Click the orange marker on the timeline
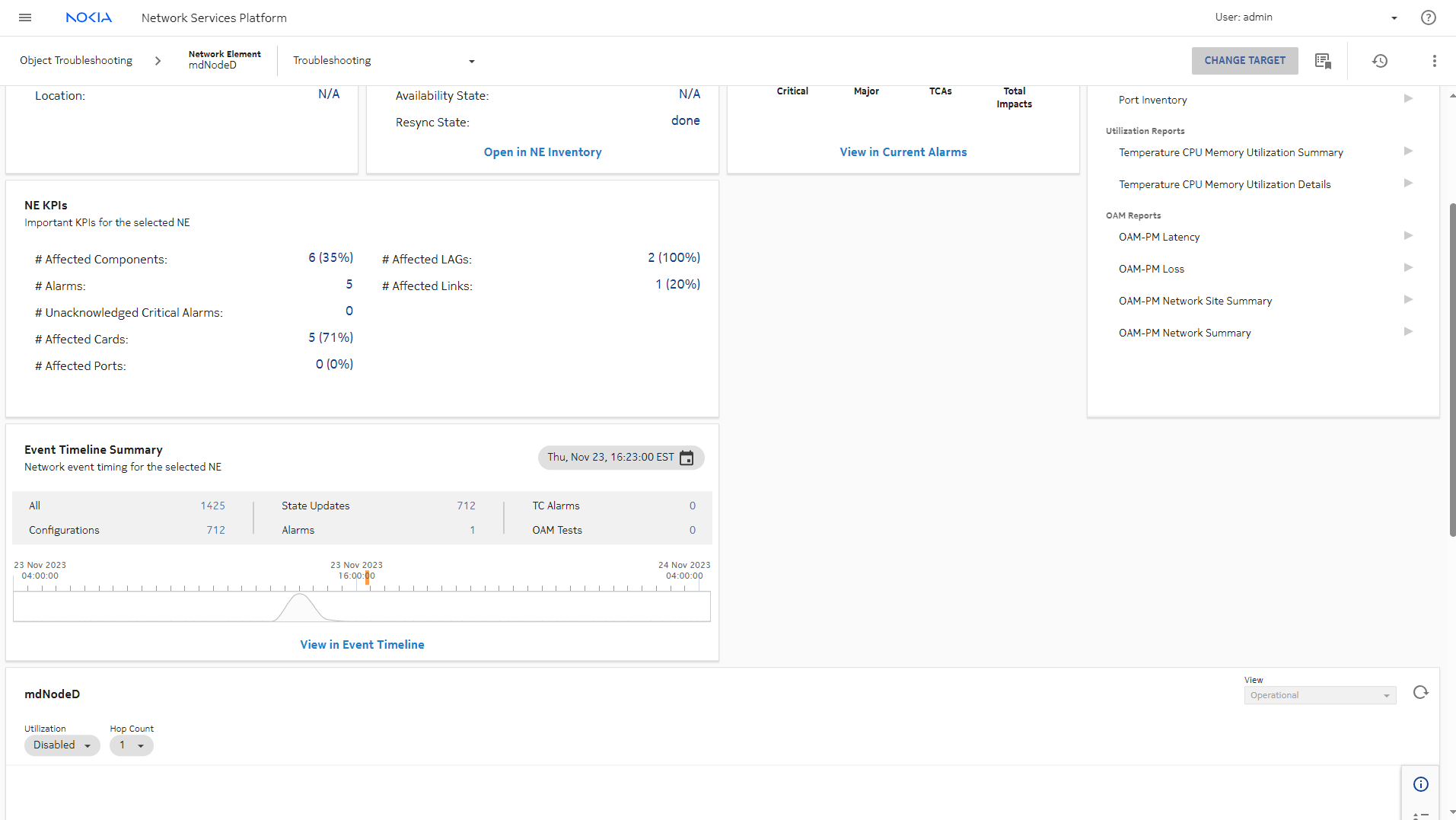The image size is (1456, 820). (367, 577)
